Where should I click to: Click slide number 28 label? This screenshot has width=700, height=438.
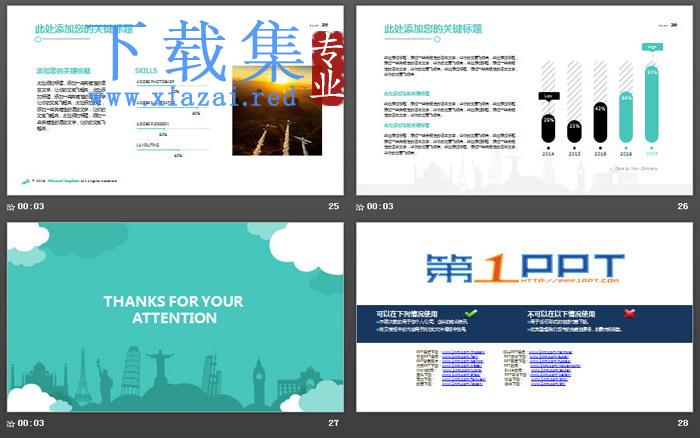(683, 423)
